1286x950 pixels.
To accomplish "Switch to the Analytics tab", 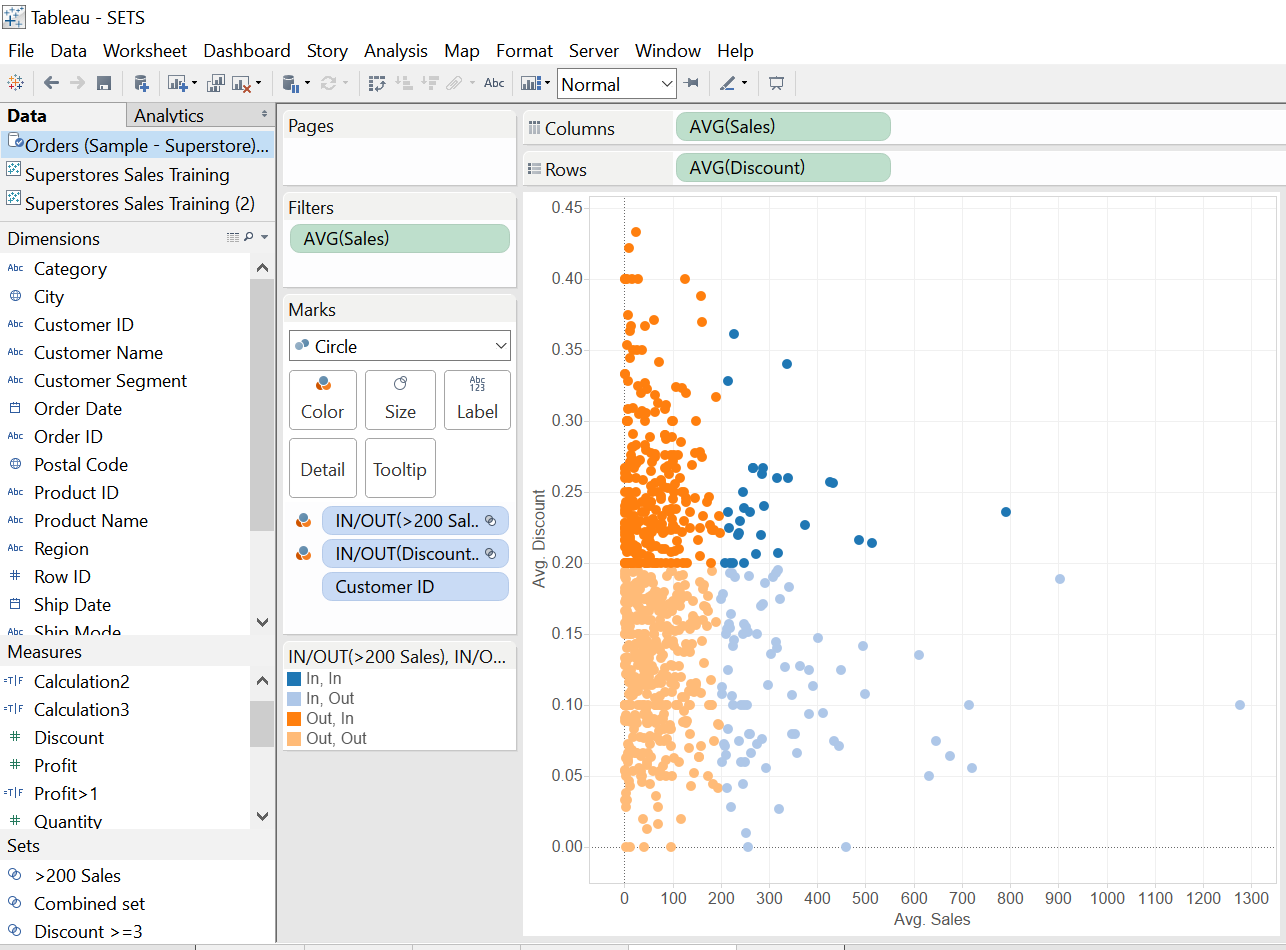I will 169,116.
